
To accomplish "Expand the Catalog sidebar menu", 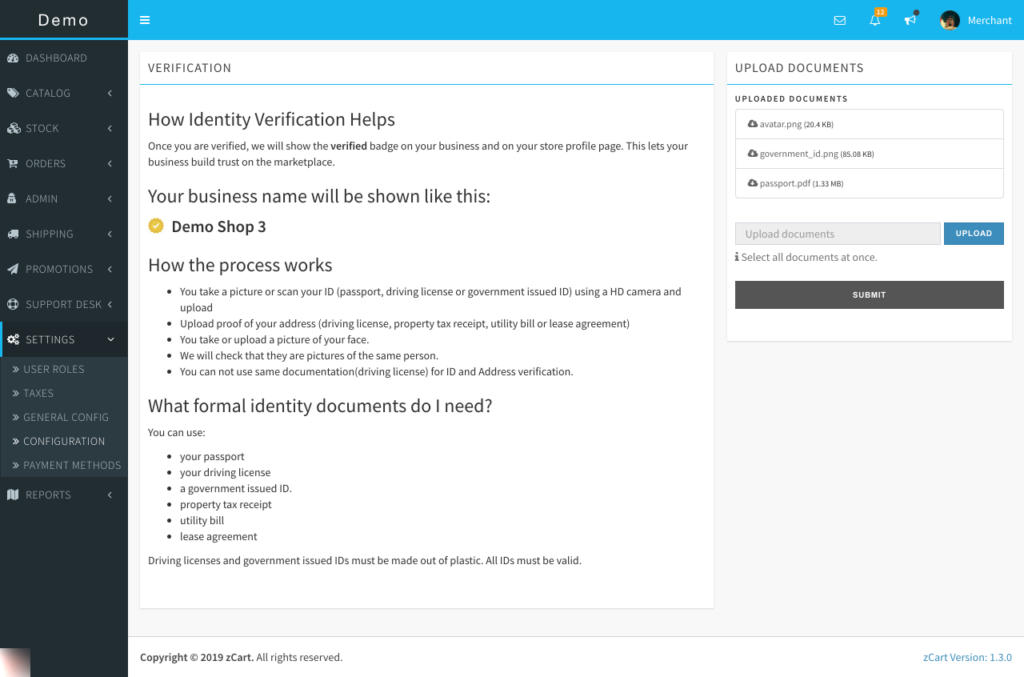I will pyautogui.click(x=64, y=93).
